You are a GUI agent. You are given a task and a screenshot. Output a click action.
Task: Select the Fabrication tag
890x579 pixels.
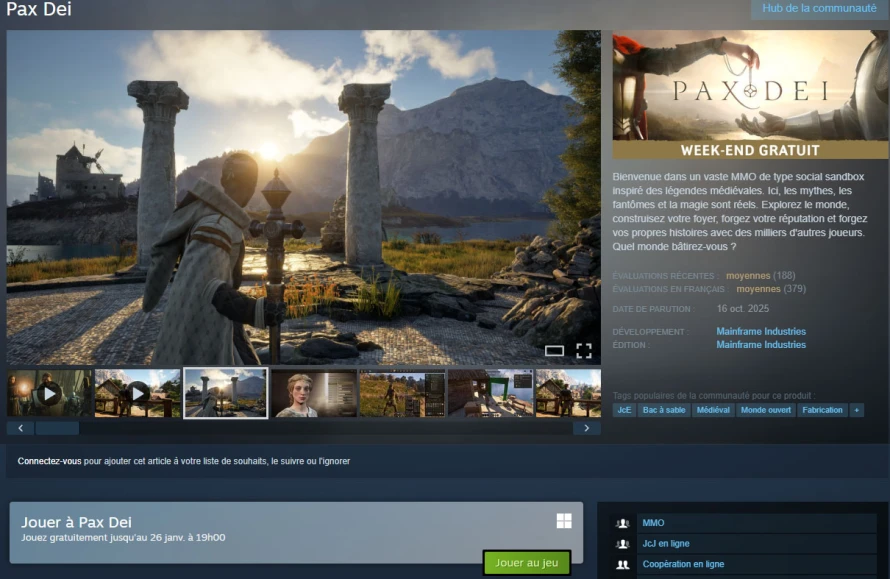(x=822, y=410)
